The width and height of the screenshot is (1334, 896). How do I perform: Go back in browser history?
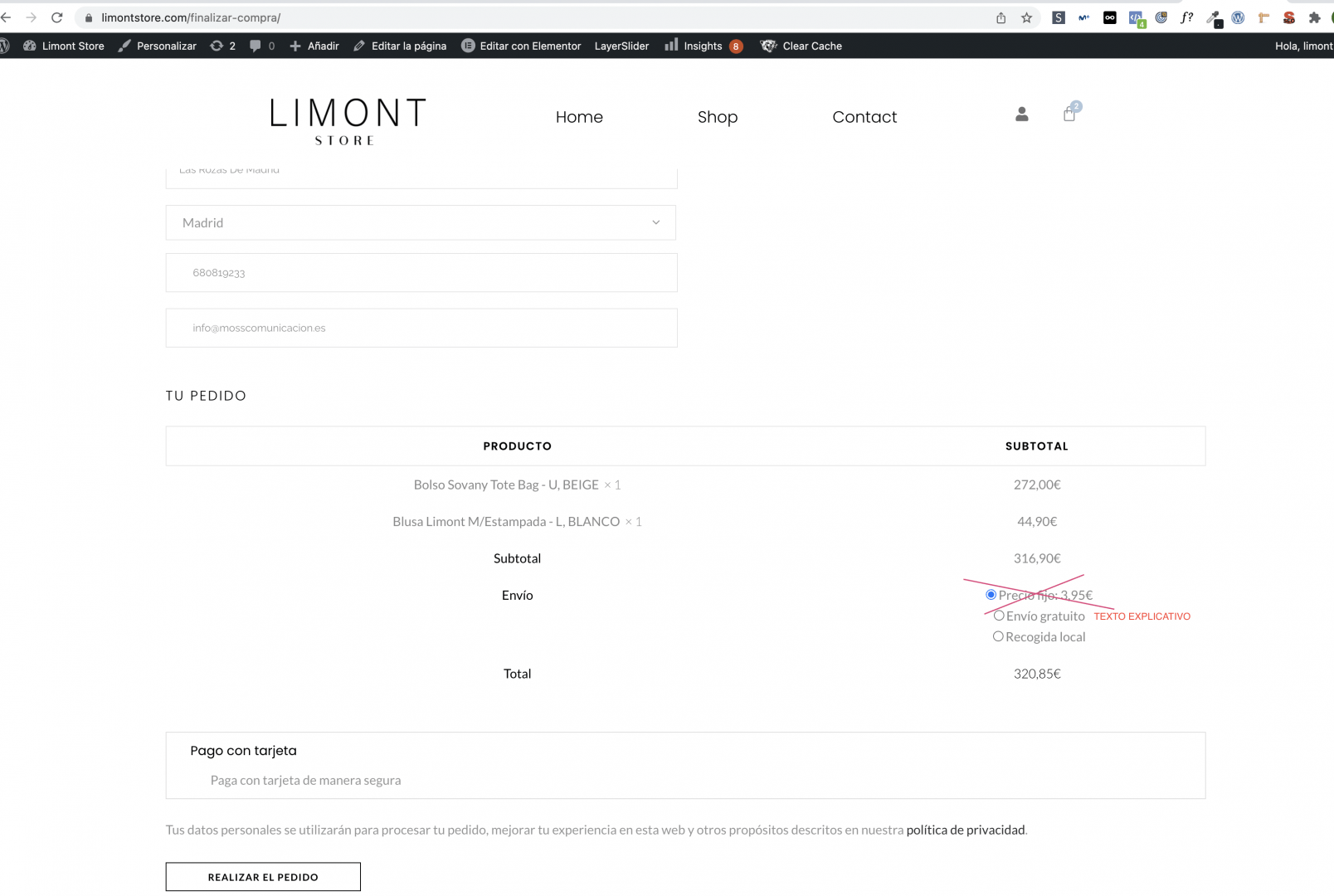(6, 17)
